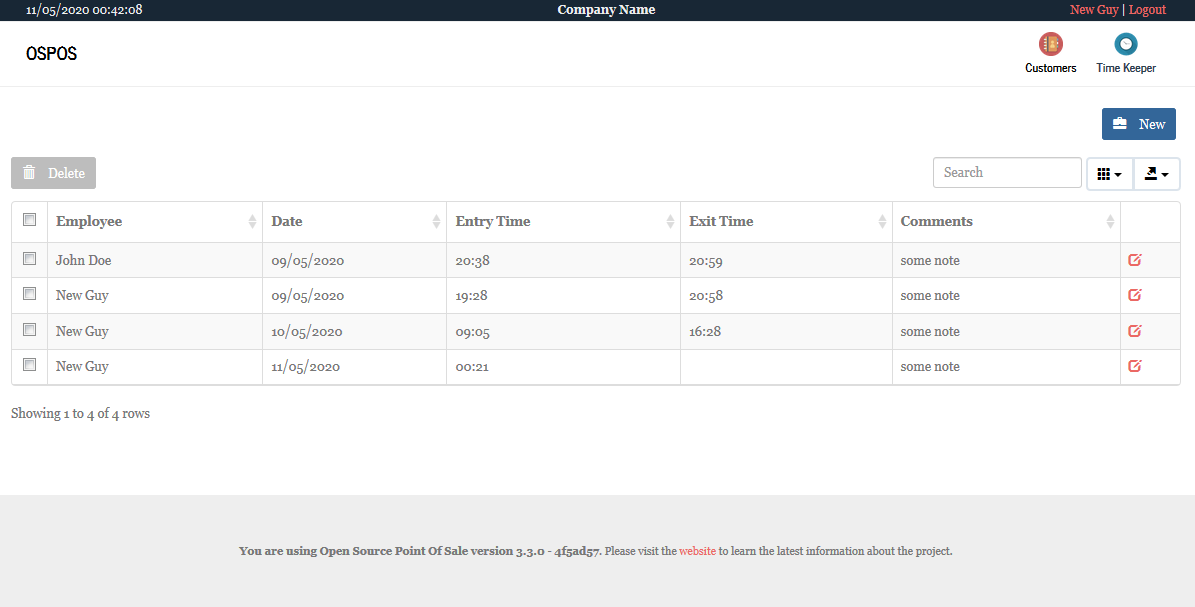This screenshot has height=607, width=1195.
Task: Open the OSPOS website link in the footer
Action: (697, 551)
